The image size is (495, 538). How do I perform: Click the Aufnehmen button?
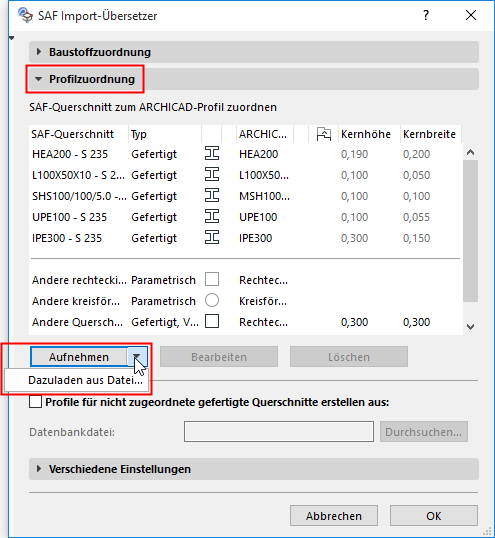pos(79,357)
